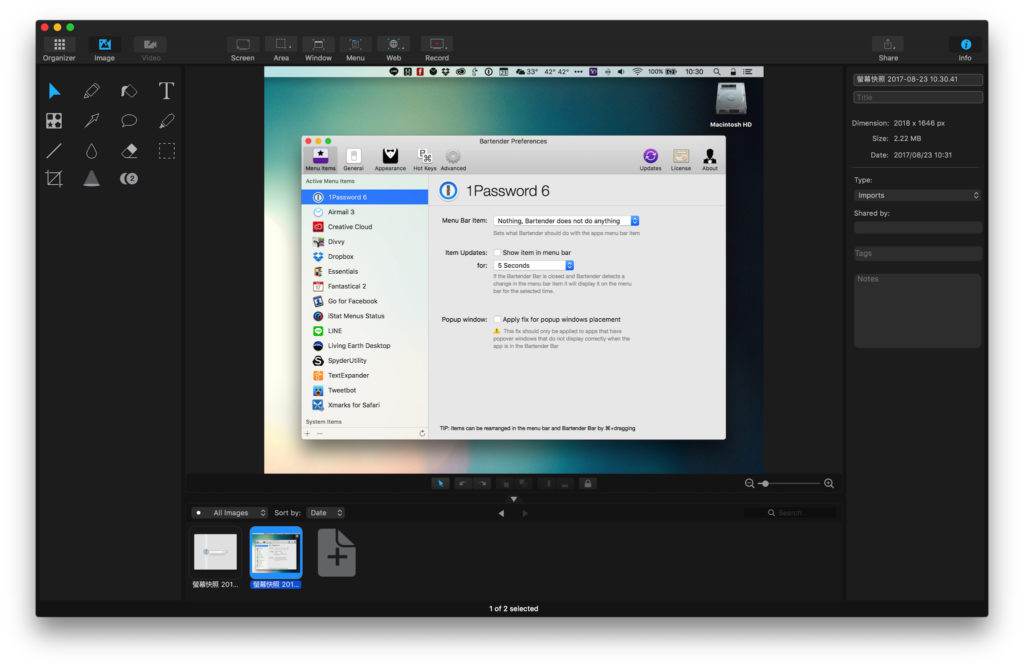Select the Eraser tool

click(129, 151)
